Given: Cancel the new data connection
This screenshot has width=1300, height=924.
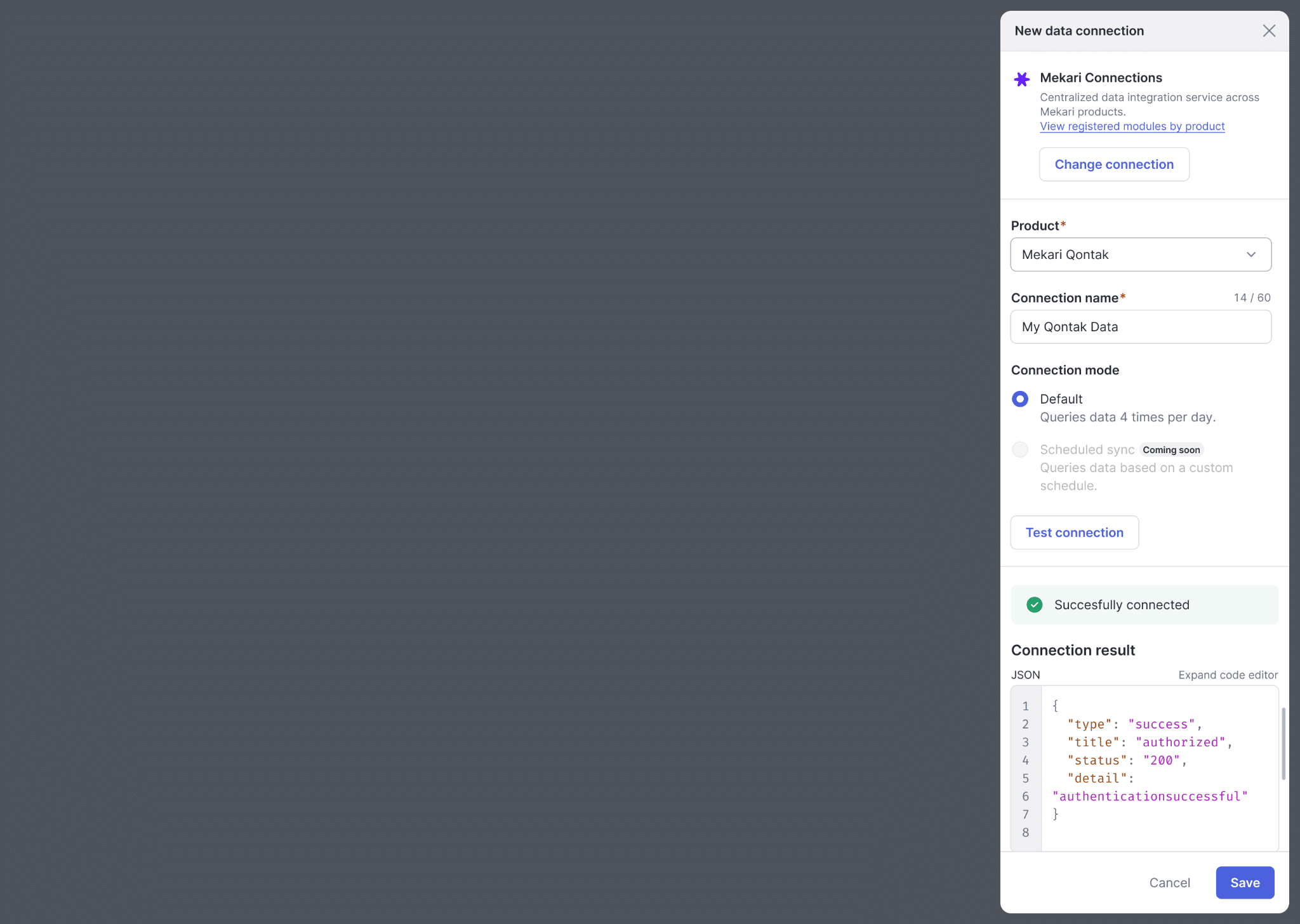Looking at the screenshot, I should point(1169,883).
